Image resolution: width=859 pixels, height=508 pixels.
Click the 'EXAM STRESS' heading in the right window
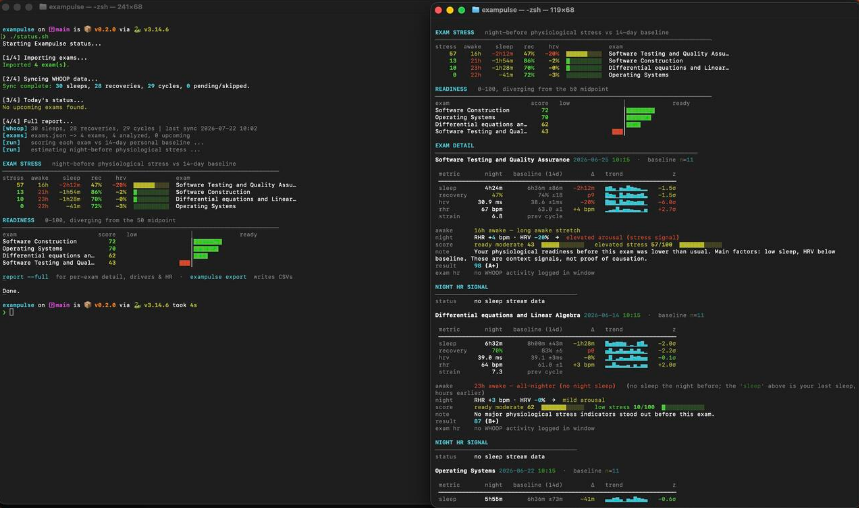point(455,33)
